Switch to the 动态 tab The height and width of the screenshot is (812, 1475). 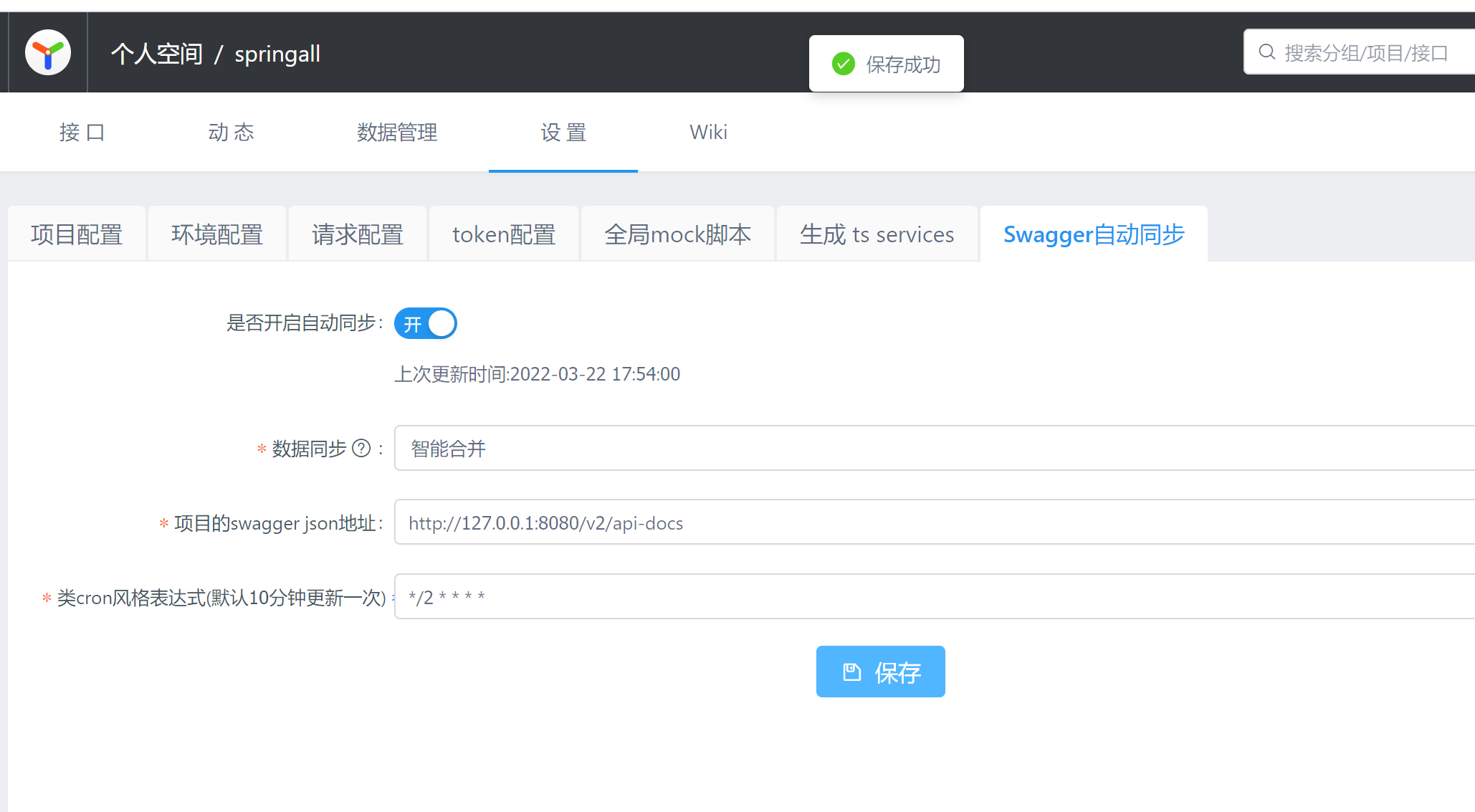coord(231,133)
